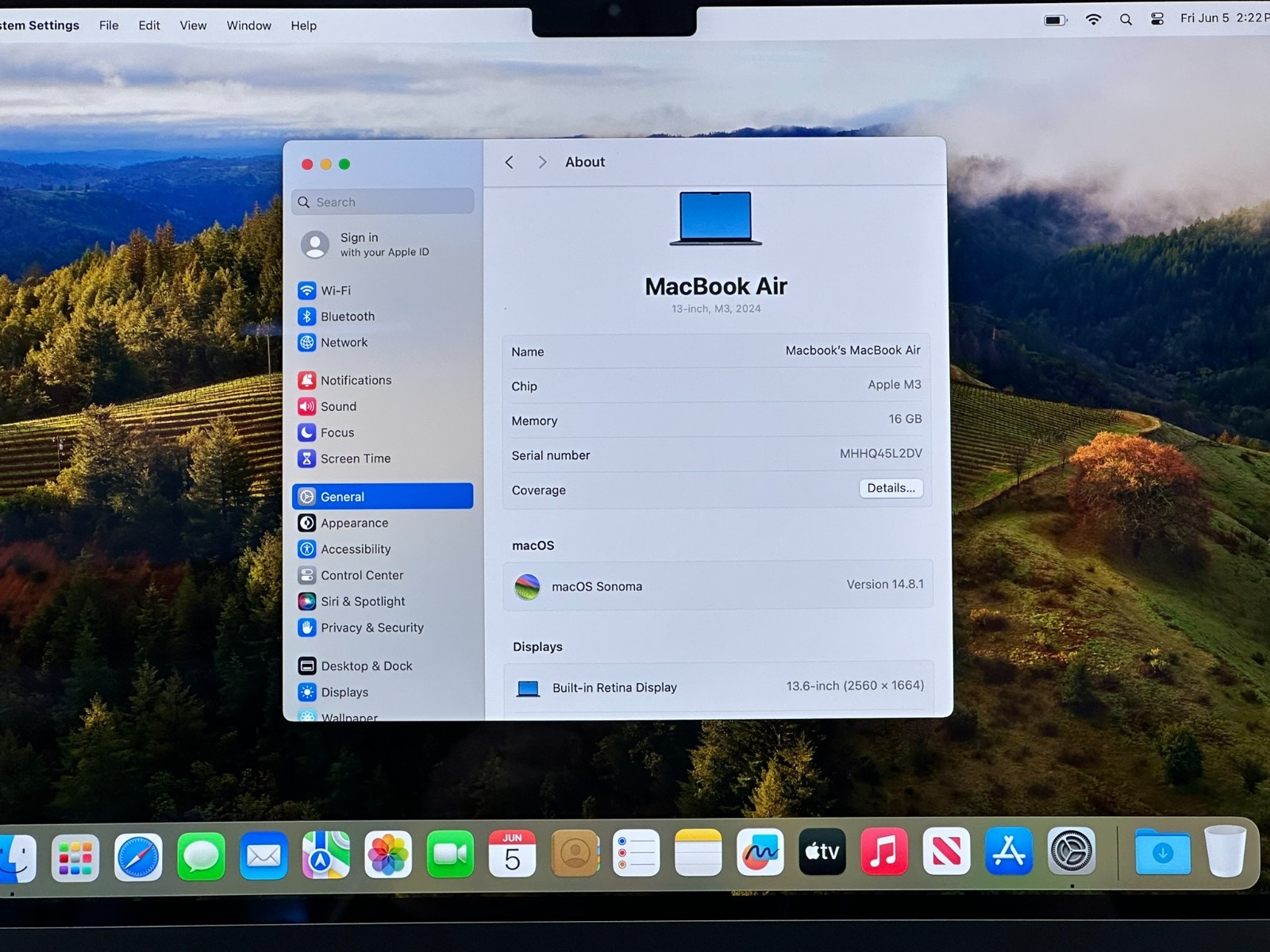Click Version 14.8.1 text

885,585
